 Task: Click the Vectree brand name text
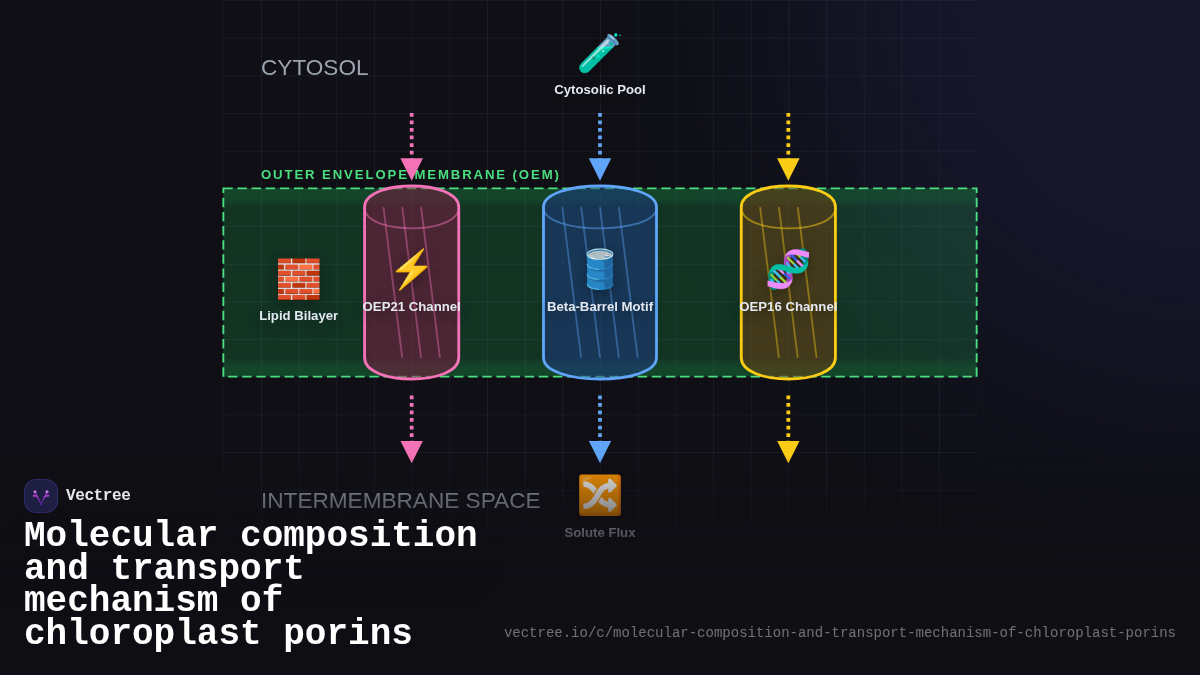(x=99, y=495)
